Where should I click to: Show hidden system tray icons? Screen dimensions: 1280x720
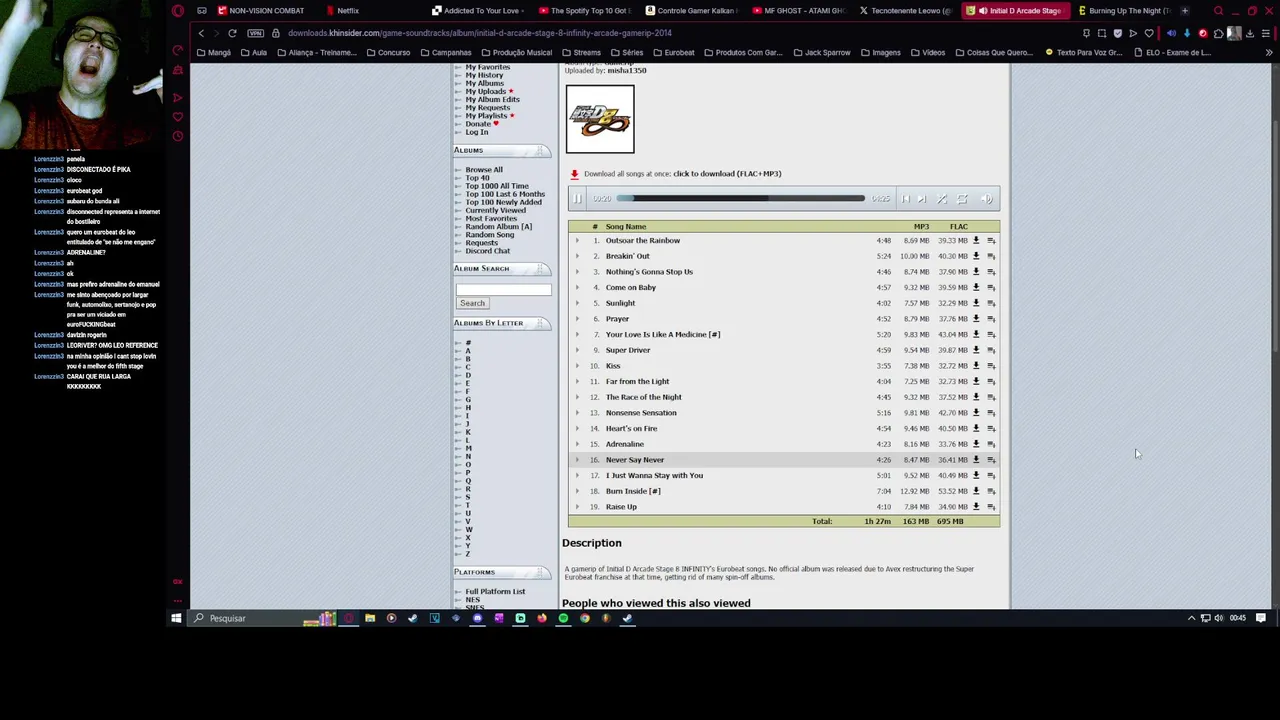tap(1191, 618)
